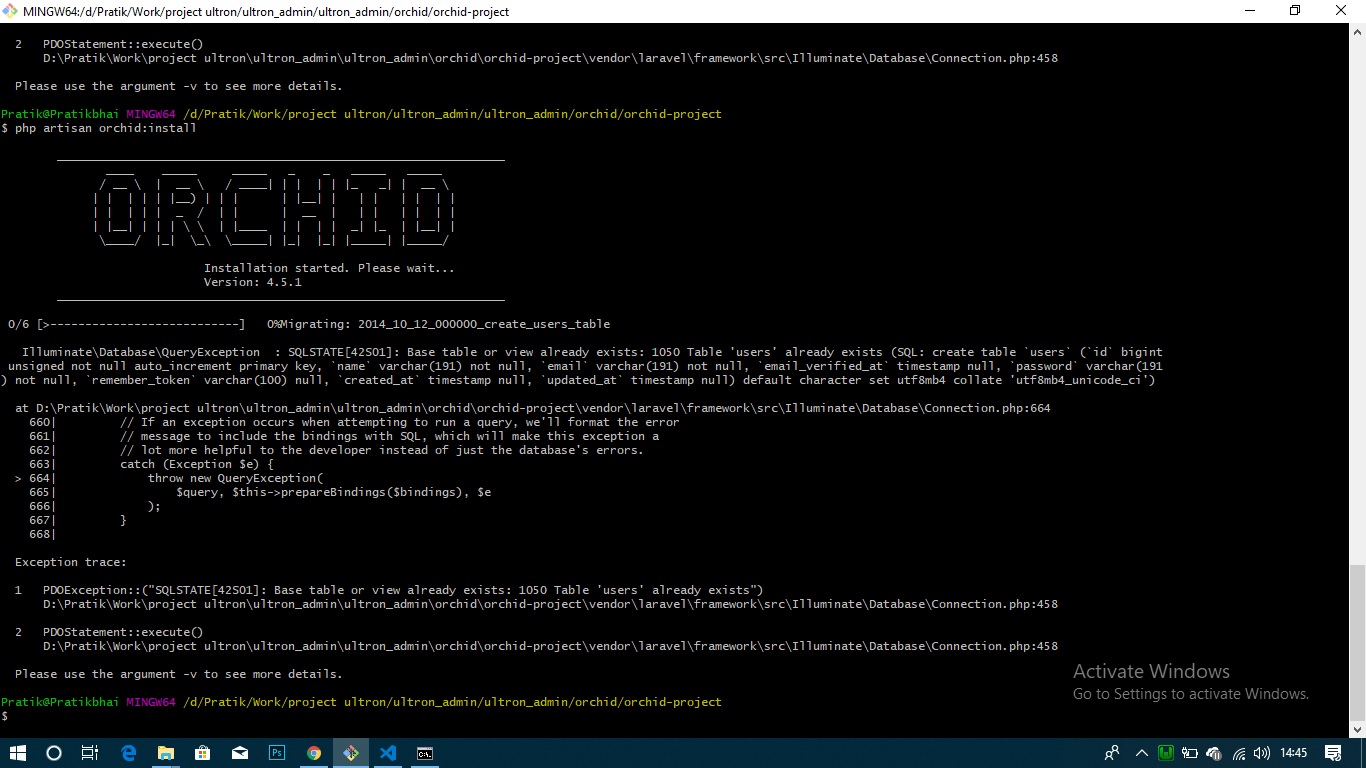Image resolution: width=1366 pixels, height=768 pixels.
Task: Open the Command Prompt taskbar icon
Action: [x=425, y=753]
